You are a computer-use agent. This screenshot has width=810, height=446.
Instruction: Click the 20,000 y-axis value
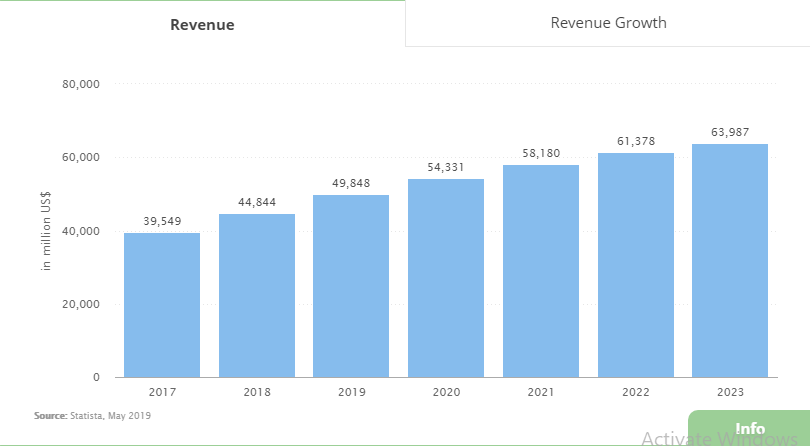[81, 304]
